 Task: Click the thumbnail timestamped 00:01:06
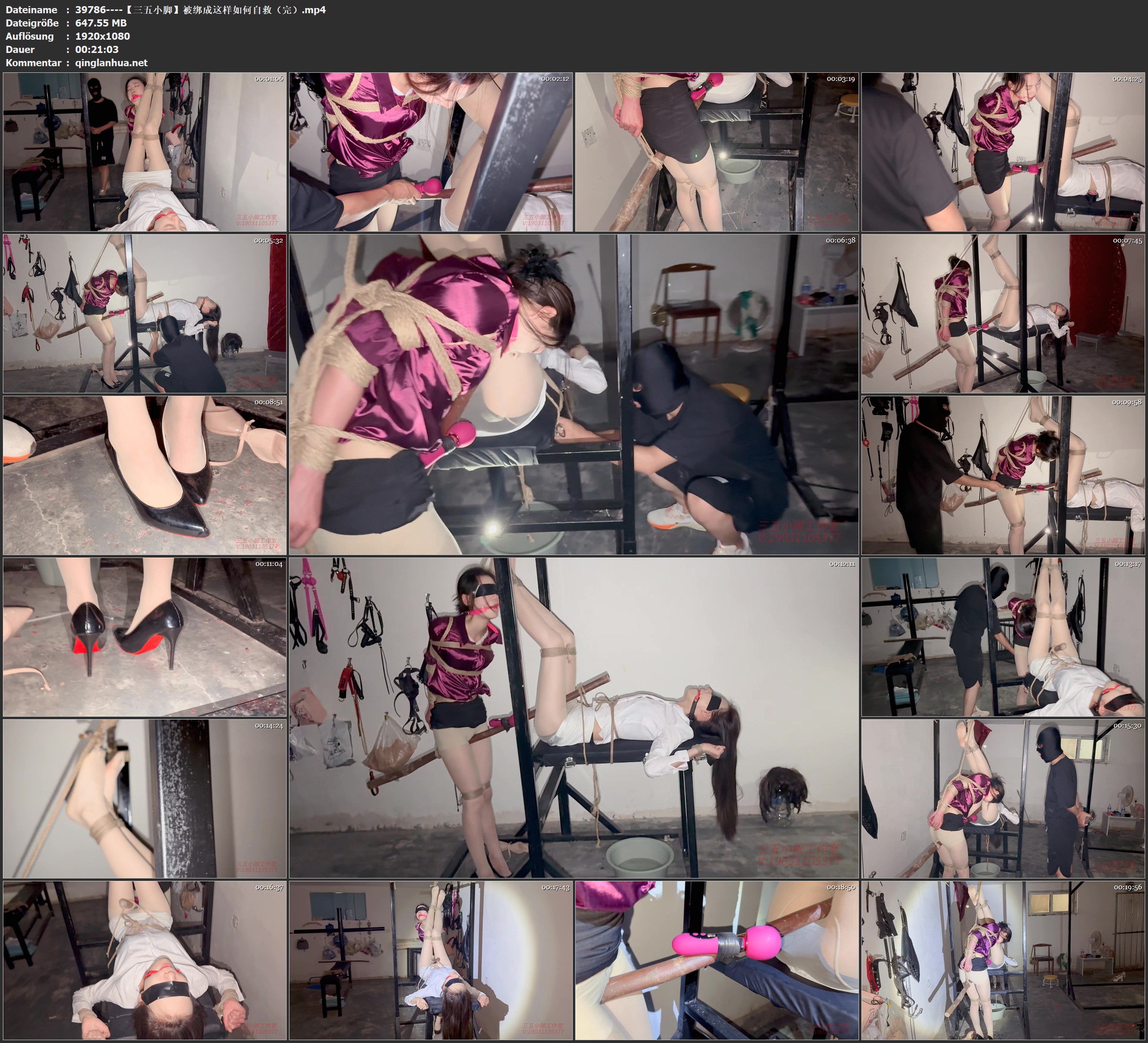tap(145, 151)
